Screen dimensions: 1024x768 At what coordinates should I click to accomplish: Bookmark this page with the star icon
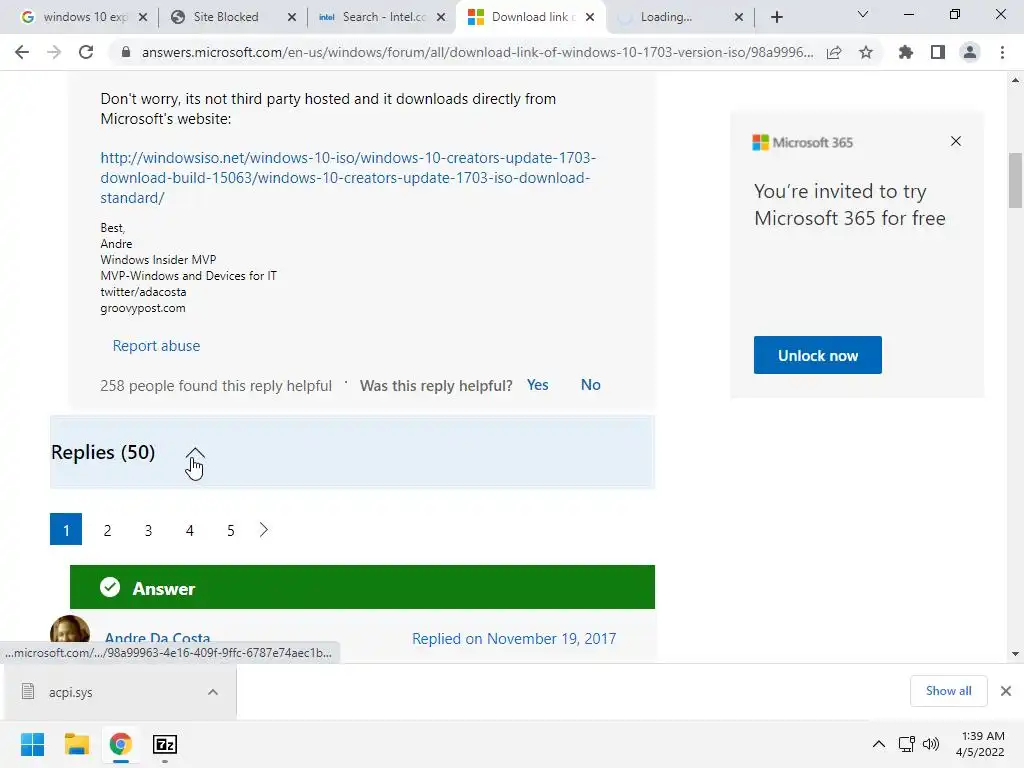click(866, 52)
